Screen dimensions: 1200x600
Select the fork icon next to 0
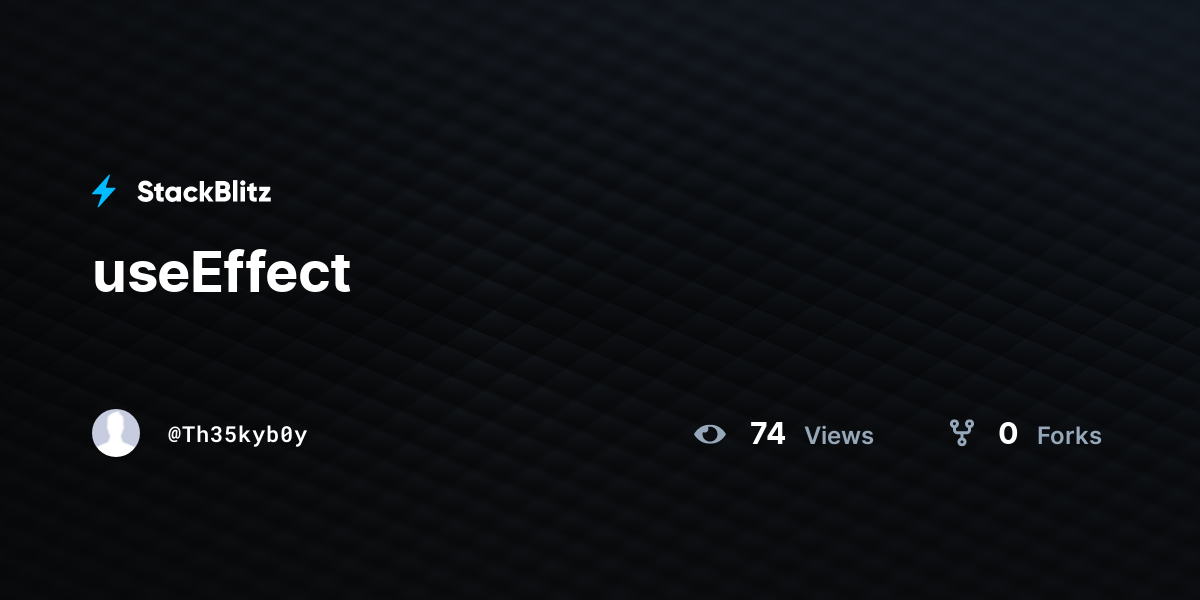(x=961, y=433)
